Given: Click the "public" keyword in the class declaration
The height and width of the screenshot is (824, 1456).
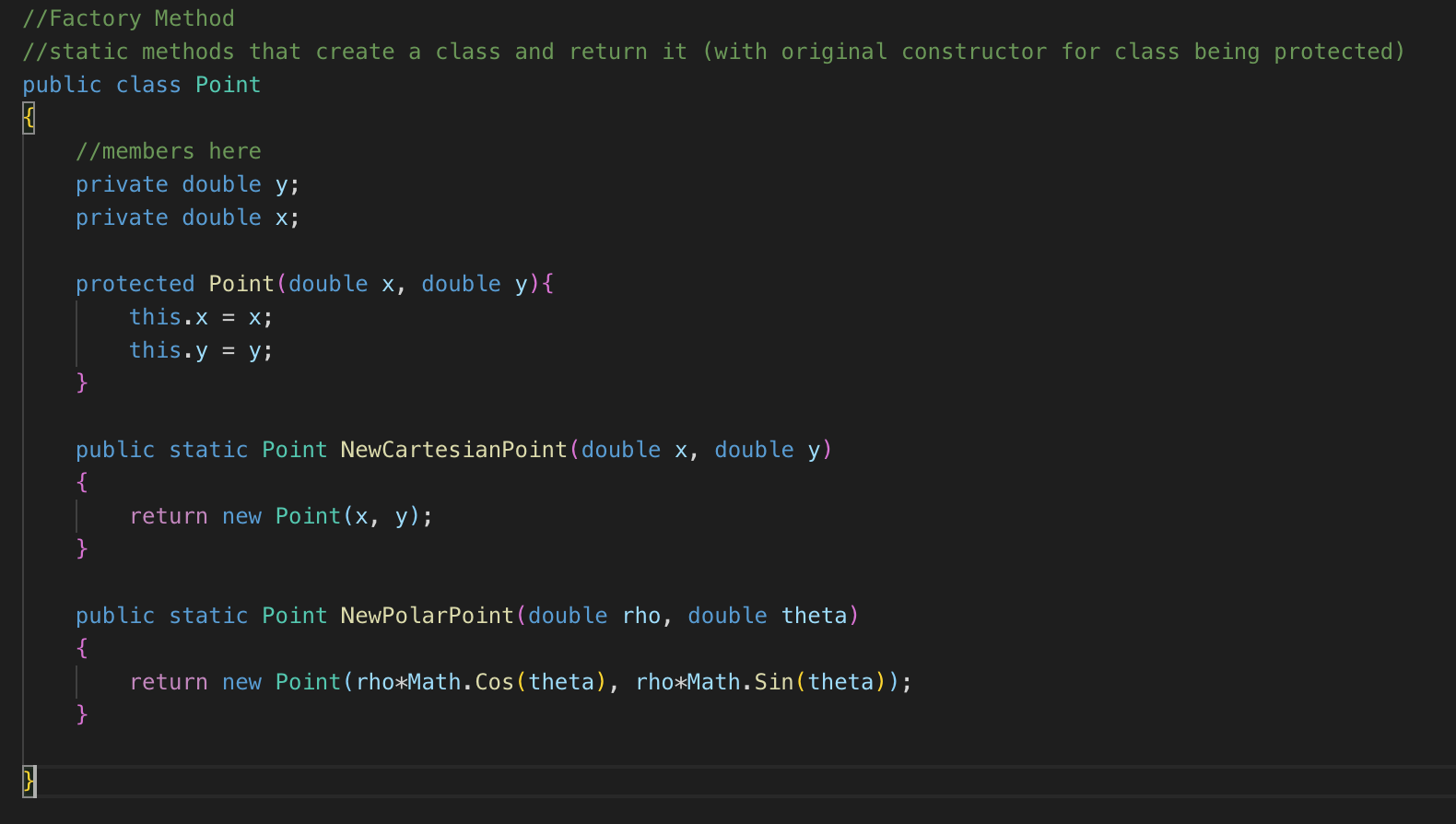Looking at the screenshot, I should (x=62, y=85).
